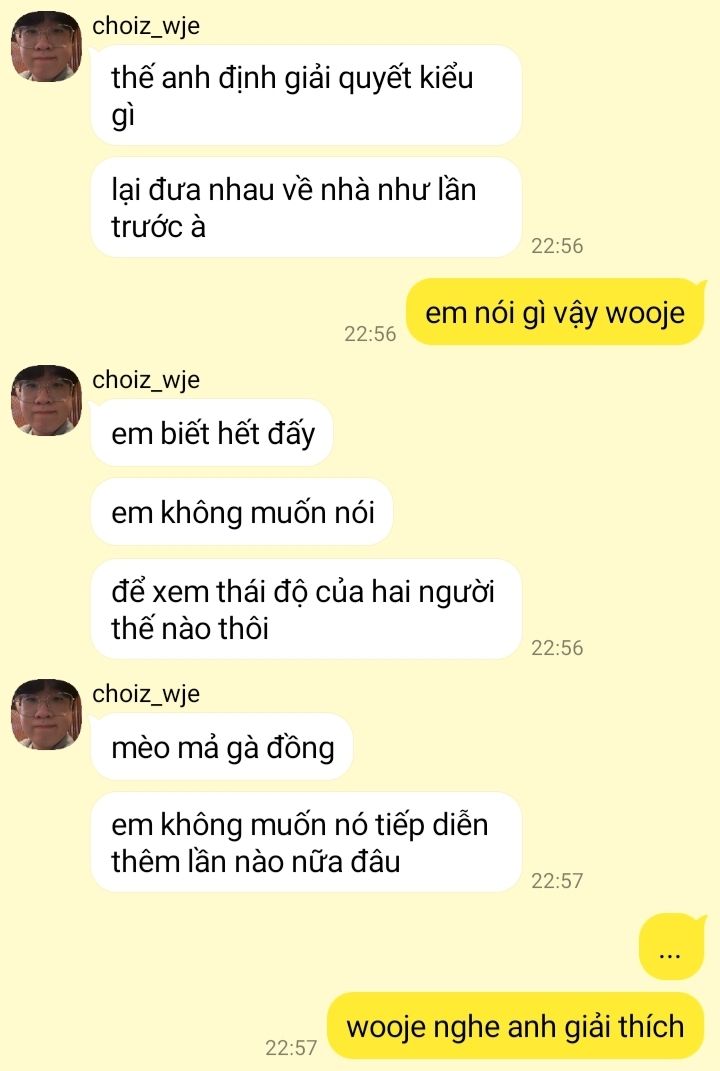Select the topmost choiz_wje username label
This screenshot has width=720, height=1071.
click(x=146, y=26)
